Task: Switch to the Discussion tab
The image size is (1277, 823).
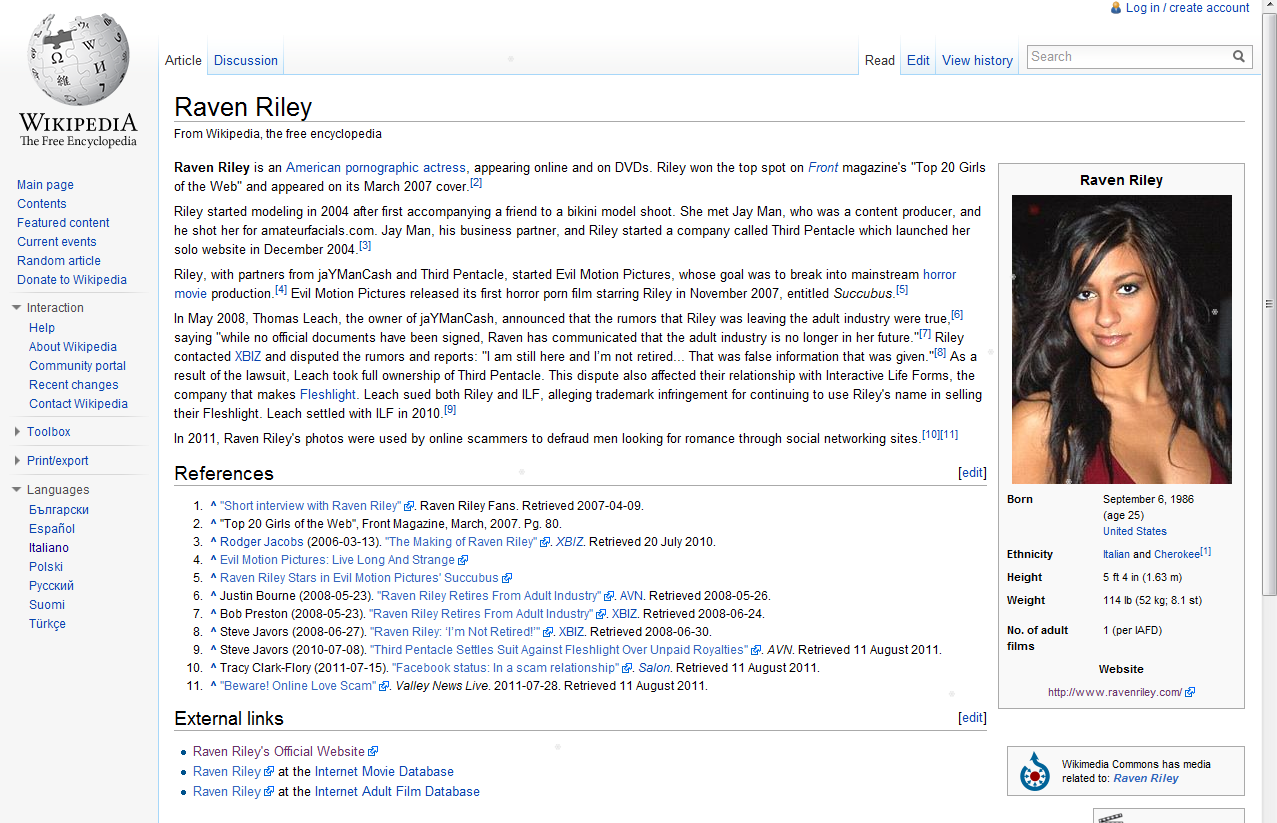Action: click(x=246, y=60)
